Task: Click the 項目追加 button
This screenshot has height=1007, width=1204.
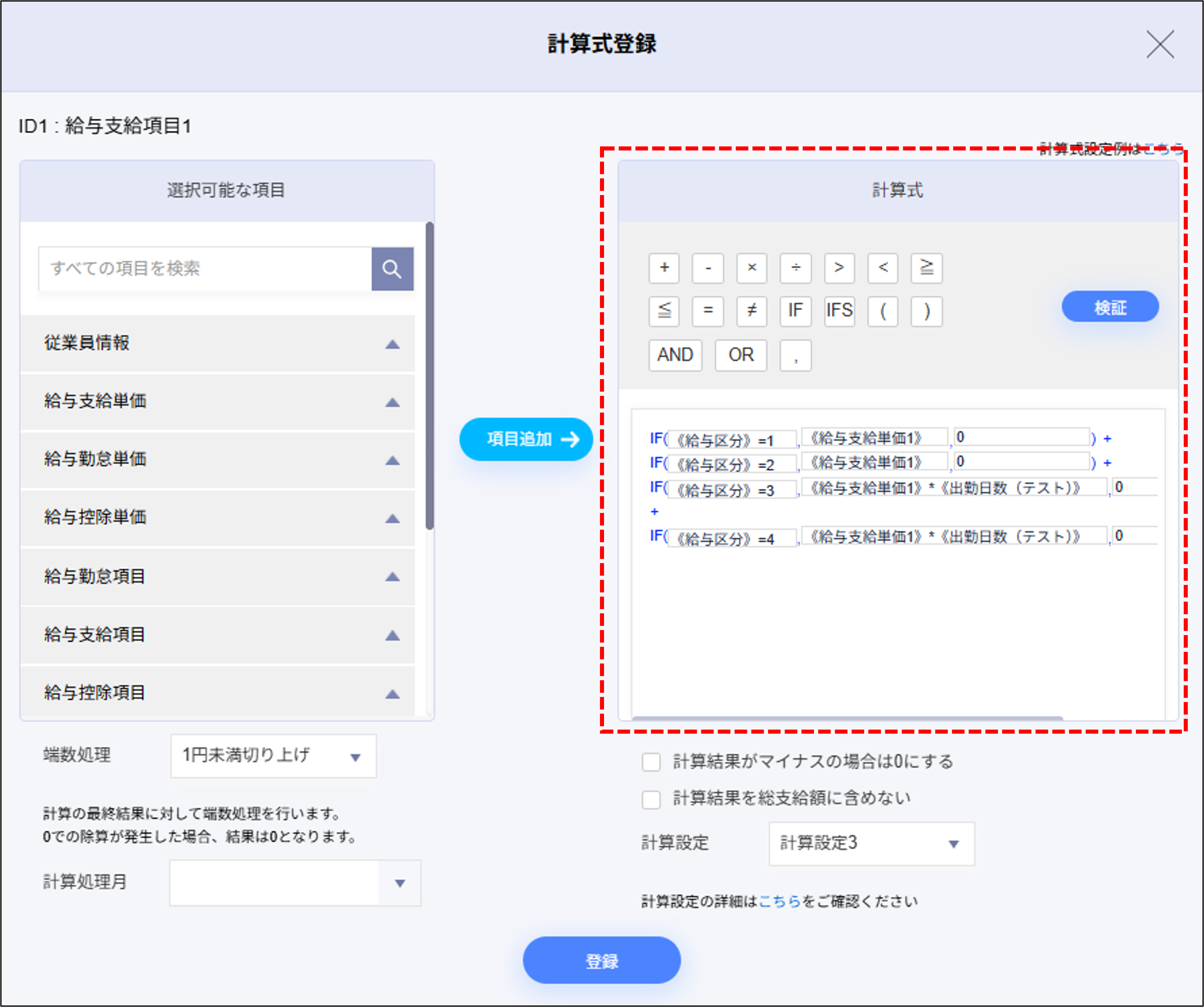Action: 525,439
